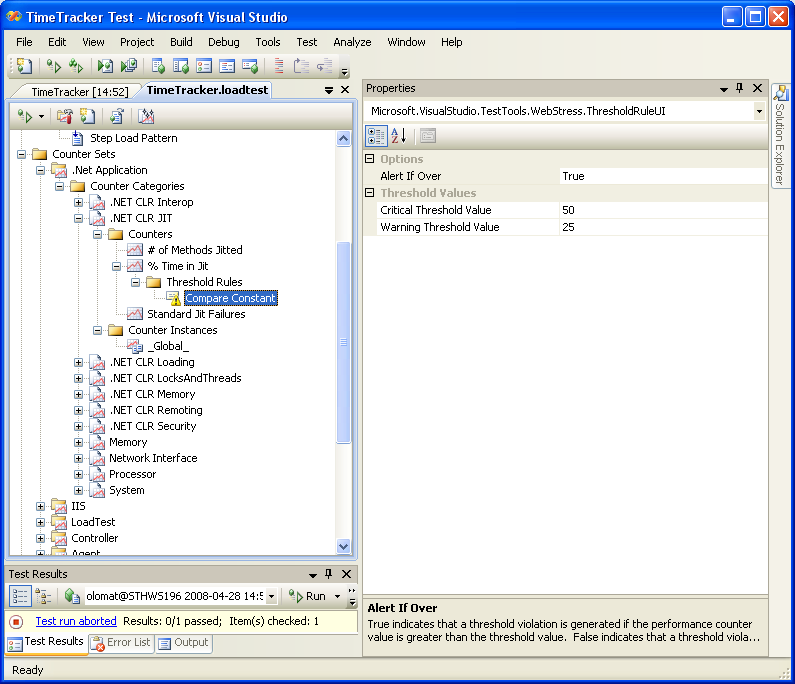This screenshot has height=684, width=795.
Task: Open the Build menu
Action: point(181,42)
